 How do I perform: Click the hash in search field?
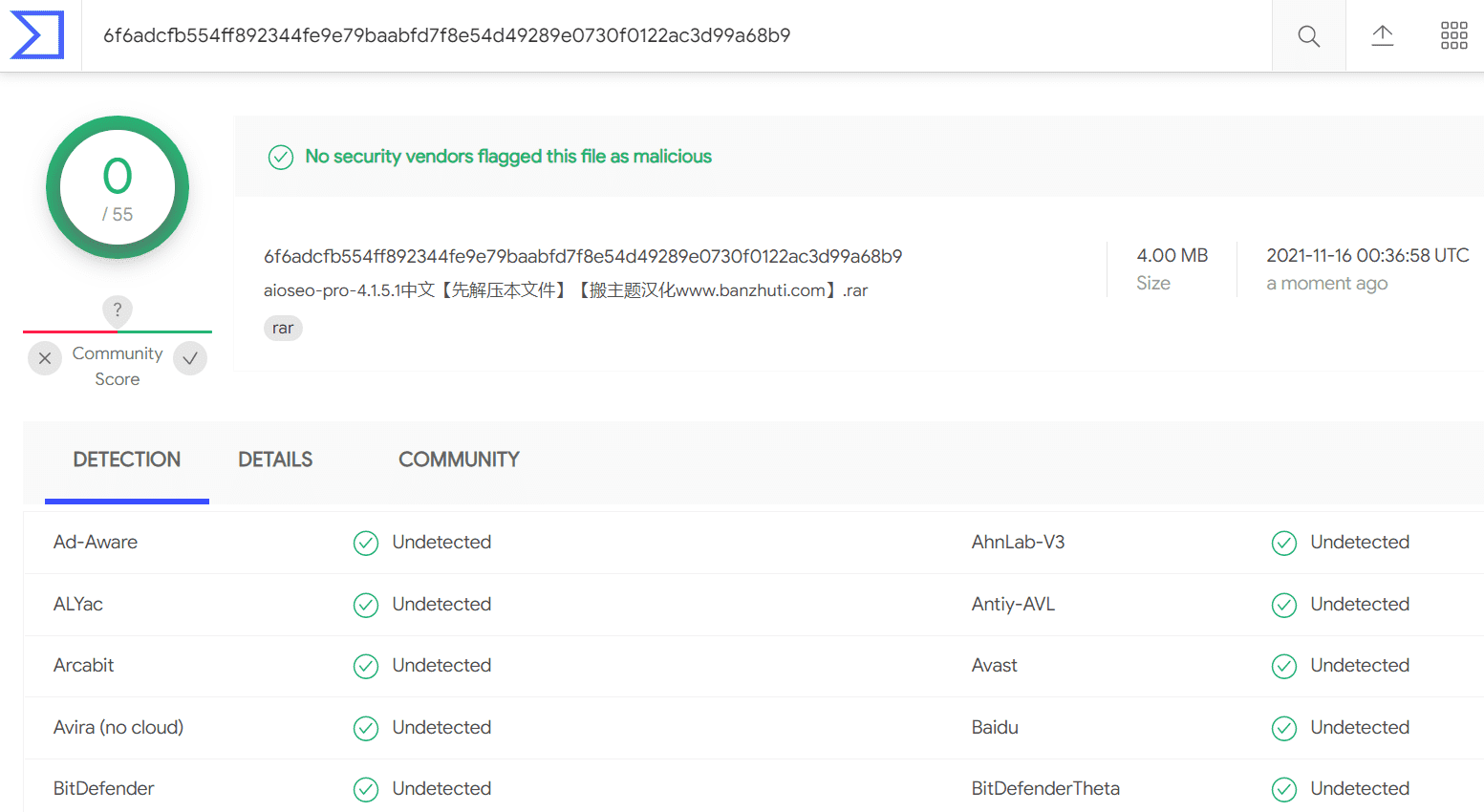point(446,35)
